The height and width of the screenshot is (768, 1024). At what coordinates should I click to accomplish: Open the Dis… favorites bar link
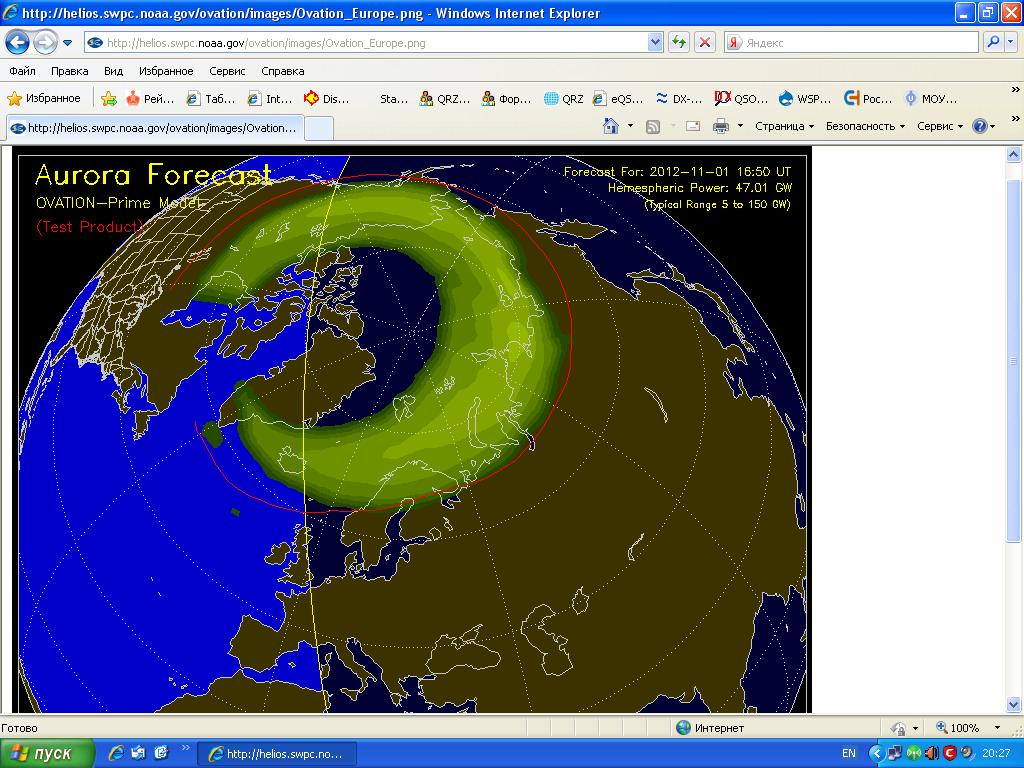pos(327,99)
